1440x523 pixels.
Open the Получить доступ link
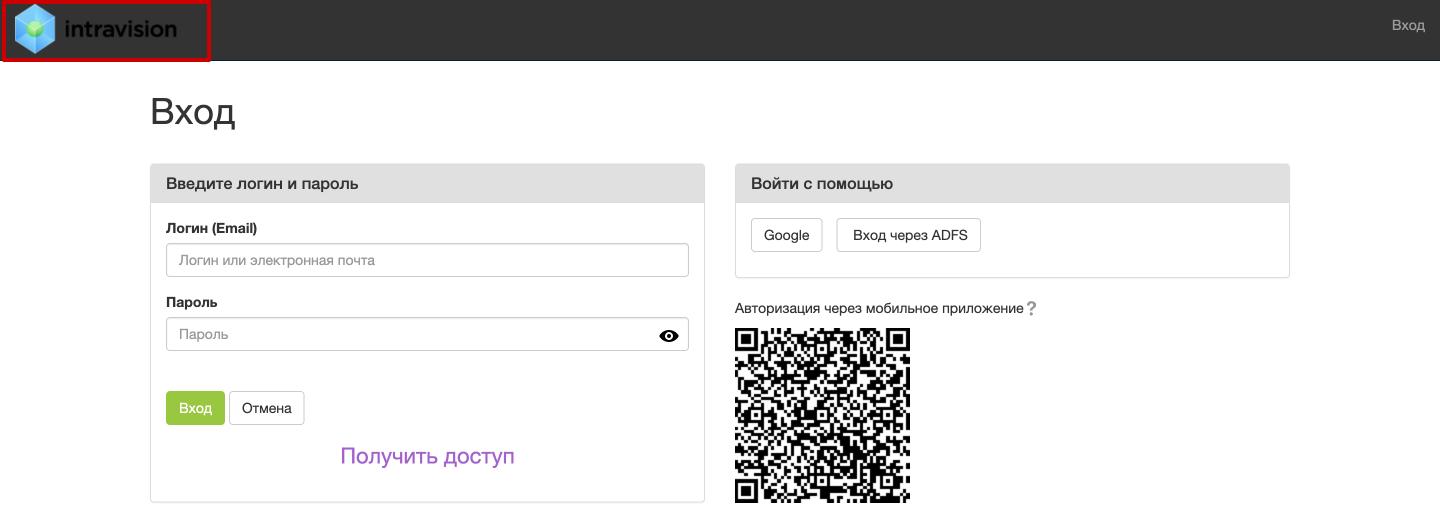pos(427,456)
